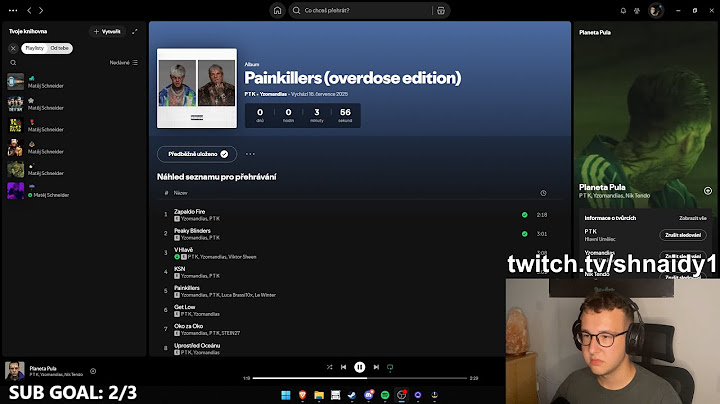Clear library filters with the X button
This screenshot has width=720, height=404.
point(13,48)
